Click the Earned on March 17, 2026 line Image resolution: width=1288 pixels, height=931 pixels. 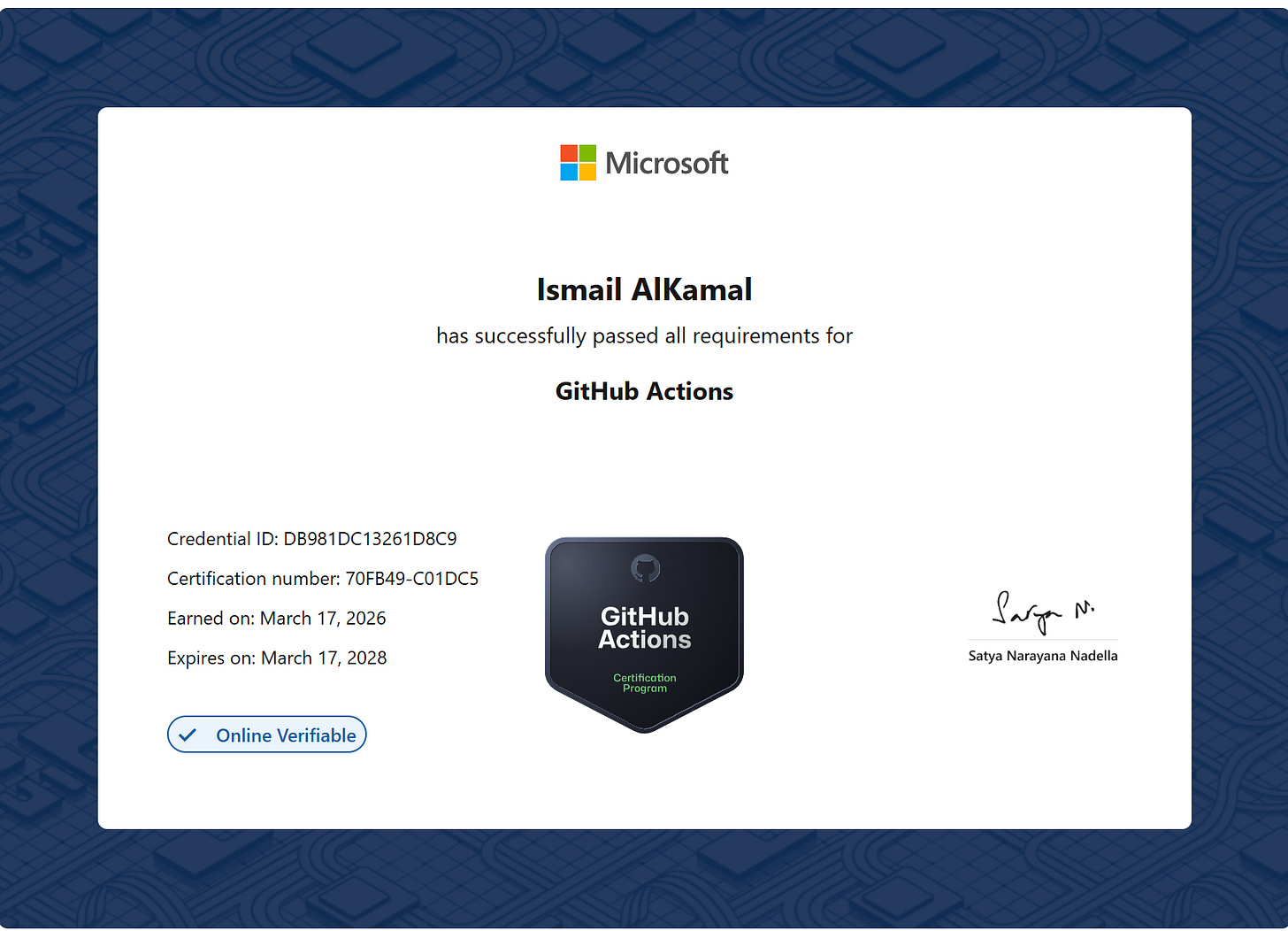(x=277, y=619)
